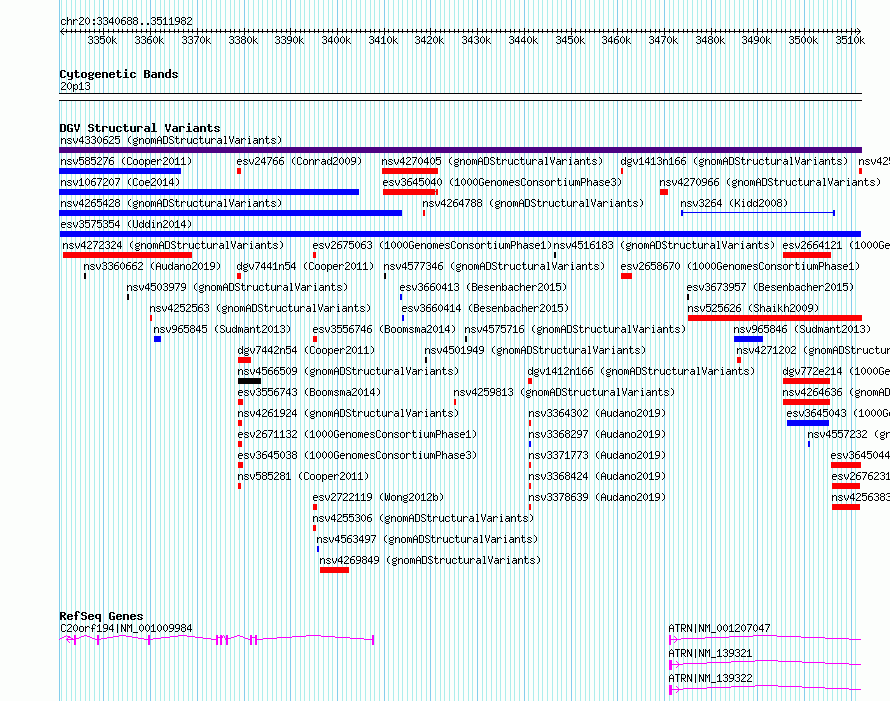Image resolution: width=890 pixels, height=701 pixels.
Task: Open esv2658670 (1000GenomesConsortiumPhase1) label
Action: [x=740, y=266]
